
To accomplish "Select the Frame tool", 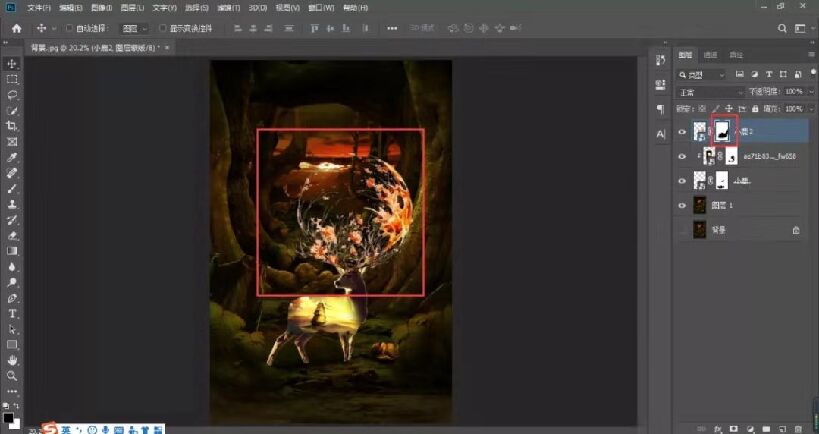I will pyautogui.click(x=12, y=142).
